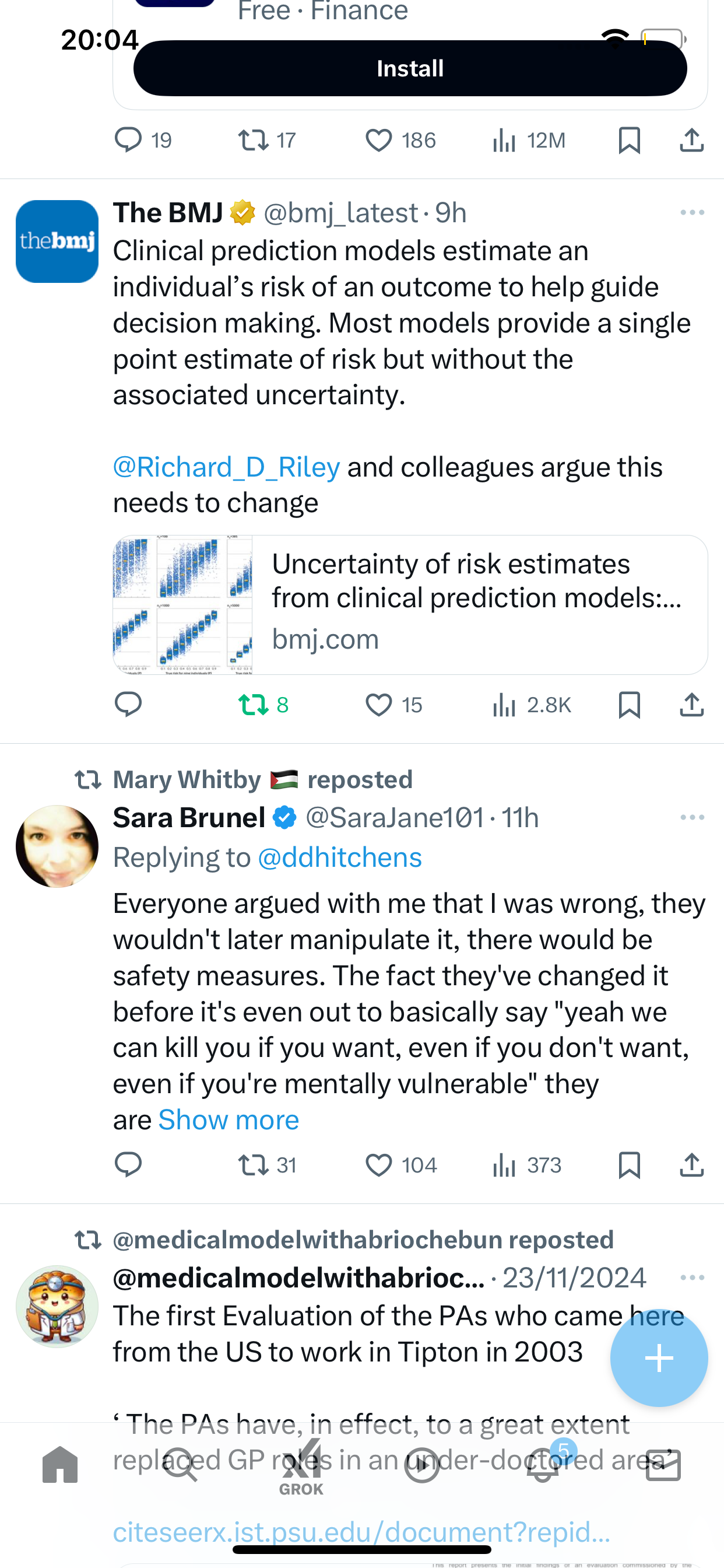The width and height of the screenshot is (724, 1568).
Task: Go to the Home tab
Action: coord(60,1466)
